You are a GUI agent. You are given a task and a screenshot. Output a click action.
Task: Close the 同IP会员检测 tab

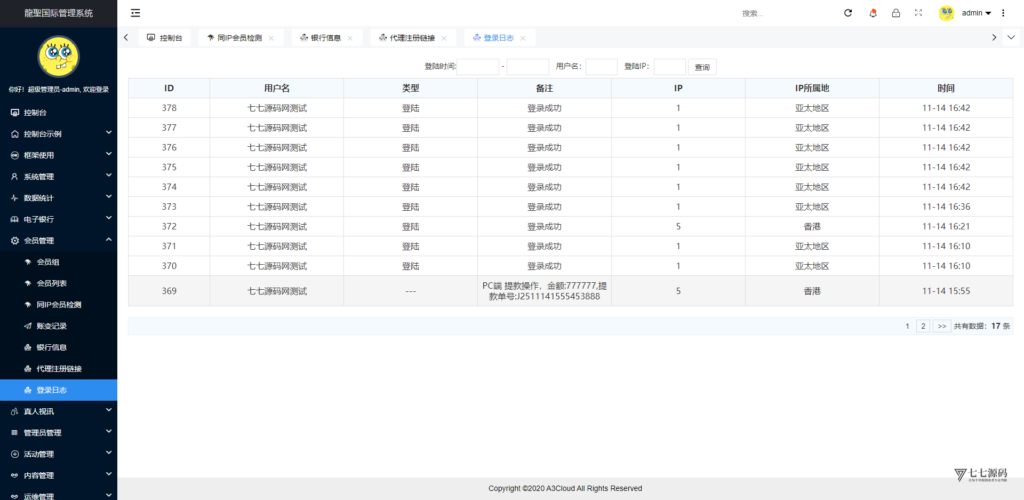[271, 39]
